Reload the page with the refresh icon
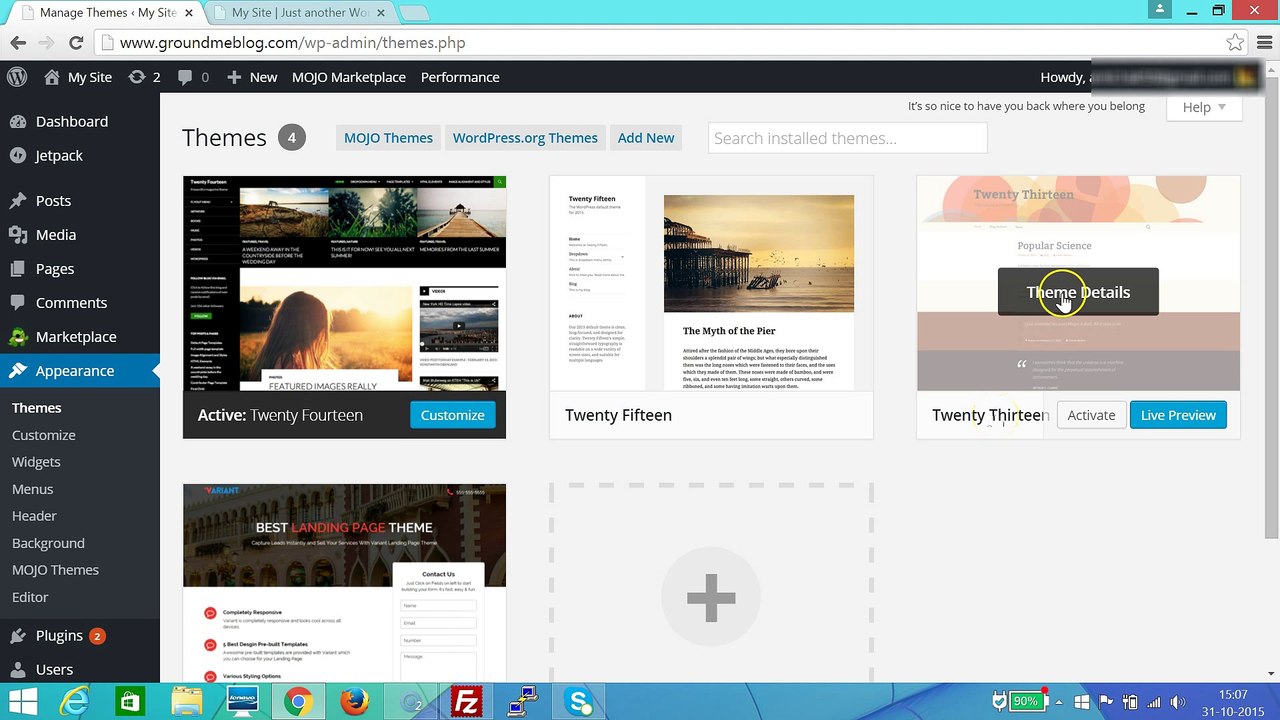The width and height of the screenshot is (1280, 720). (x=76, y=43)
